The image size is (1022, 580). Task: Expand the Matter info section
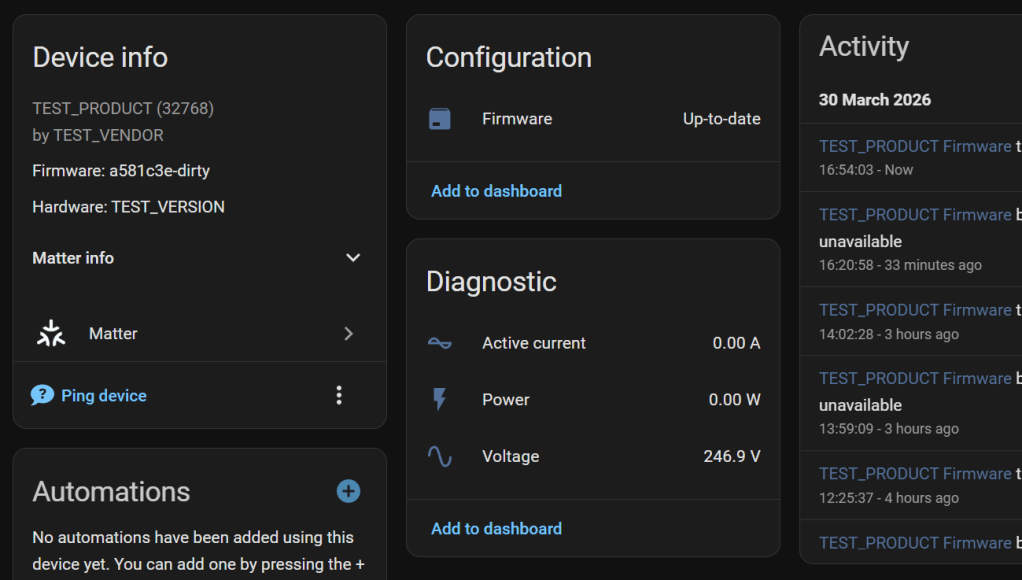tap(352, 258)
